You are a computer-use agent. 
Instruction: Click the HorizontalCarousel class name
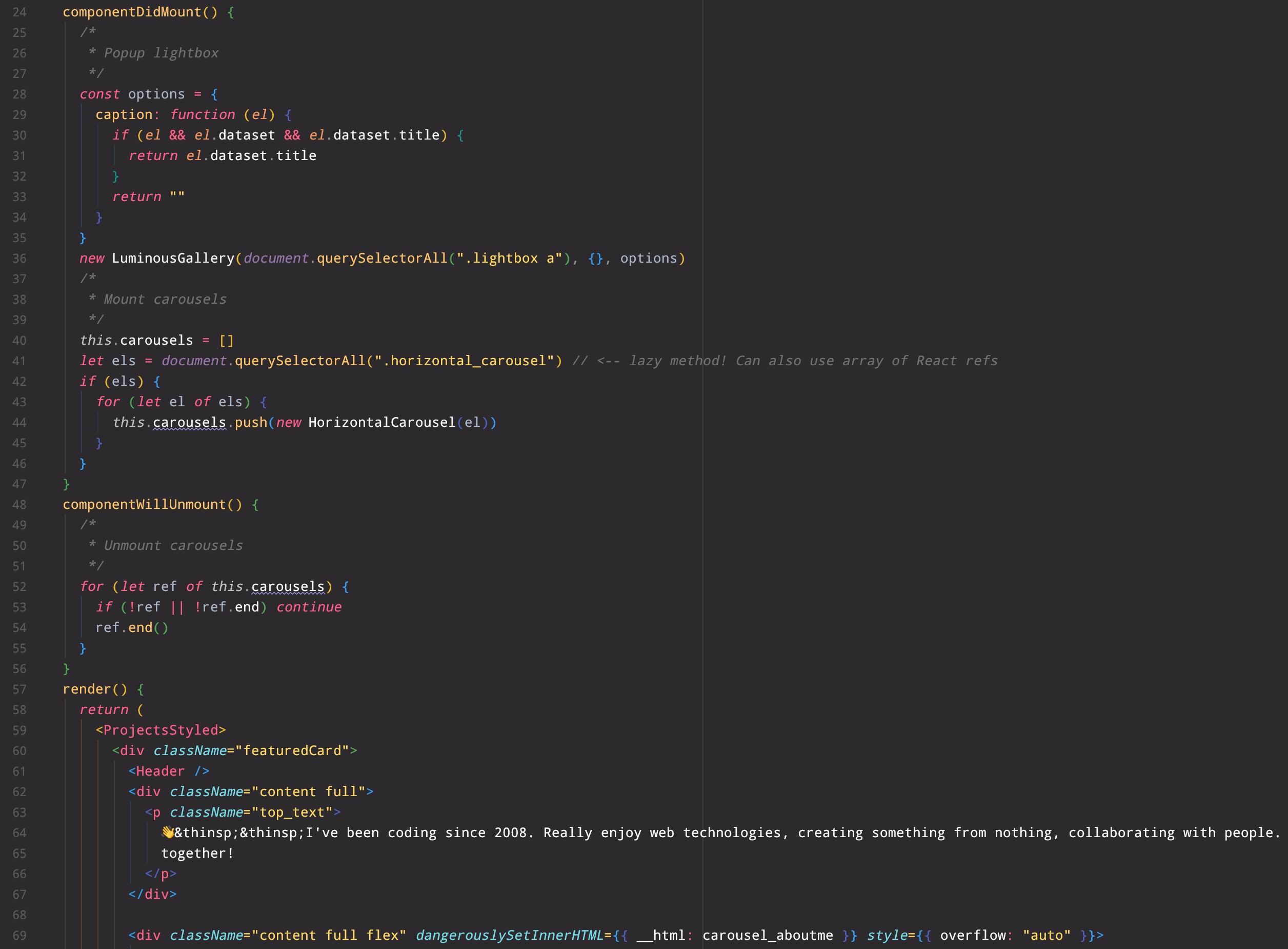pyautogui.click(x=381, y=422)
